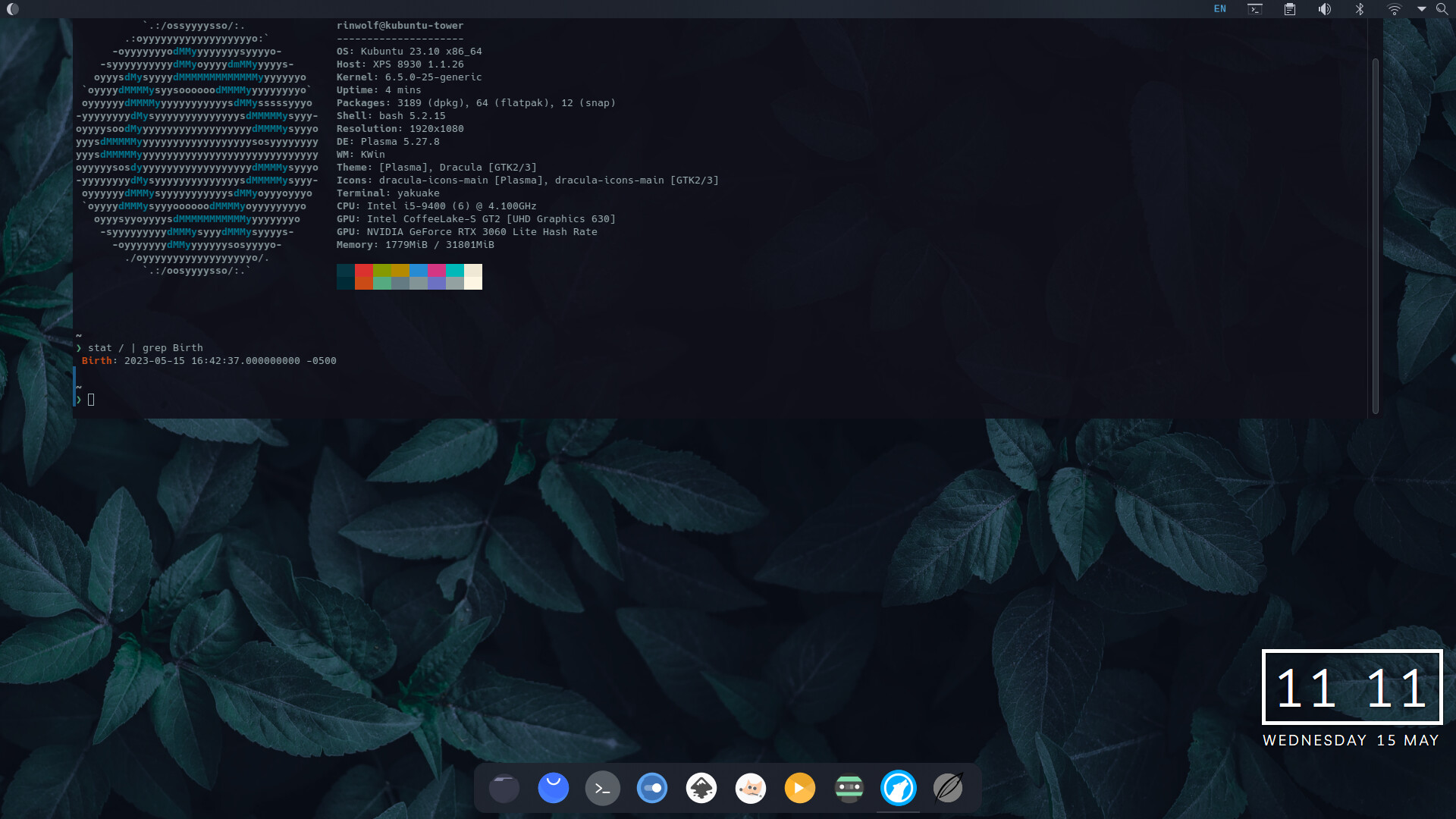1456x819 pixels.
Task: Open application launcher moon icon
Action: pos(12,9)
